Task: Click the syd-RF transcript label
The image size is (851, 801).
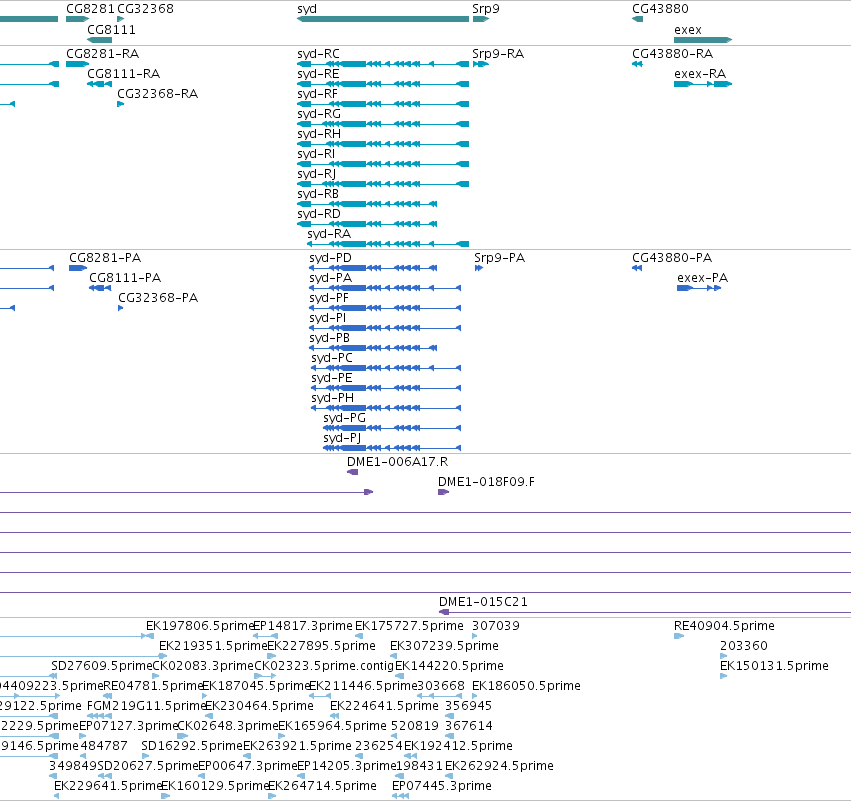Action: (317, 94)
